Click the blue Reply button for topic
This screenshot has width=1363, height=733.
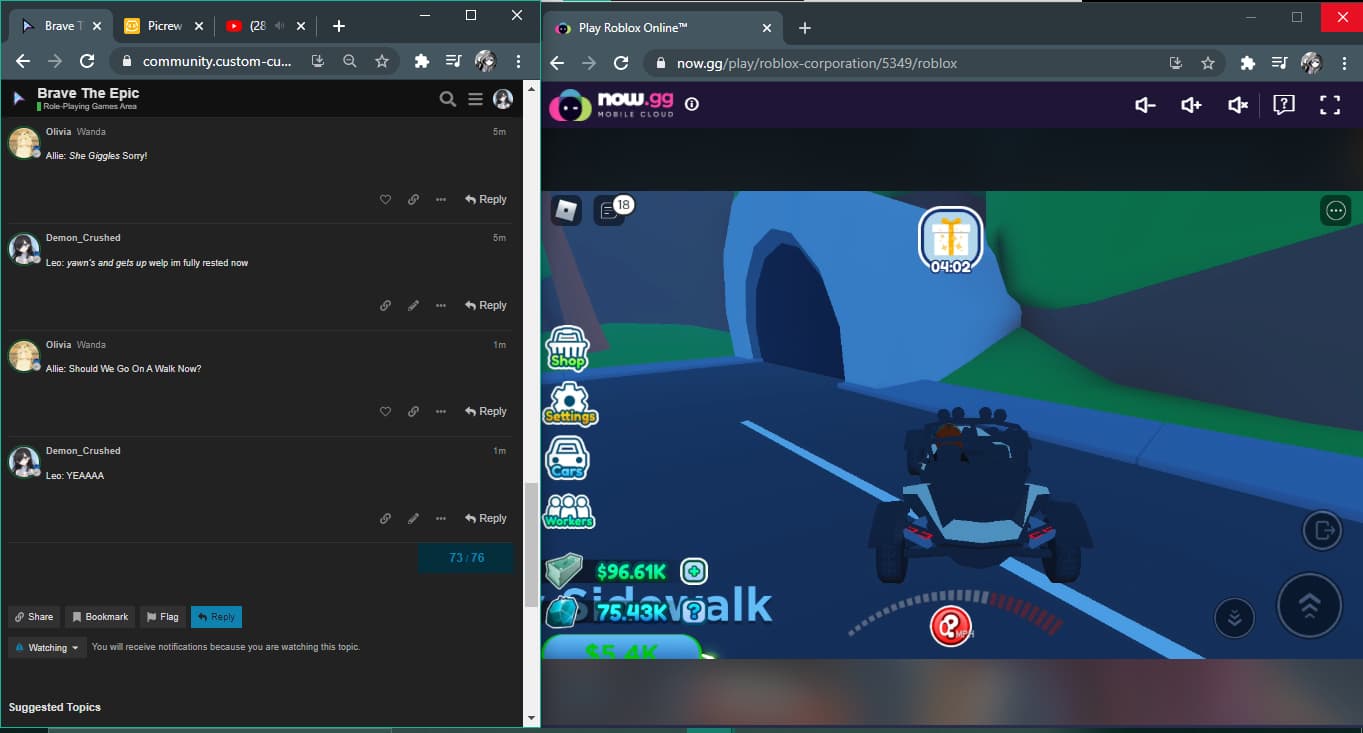216,617
